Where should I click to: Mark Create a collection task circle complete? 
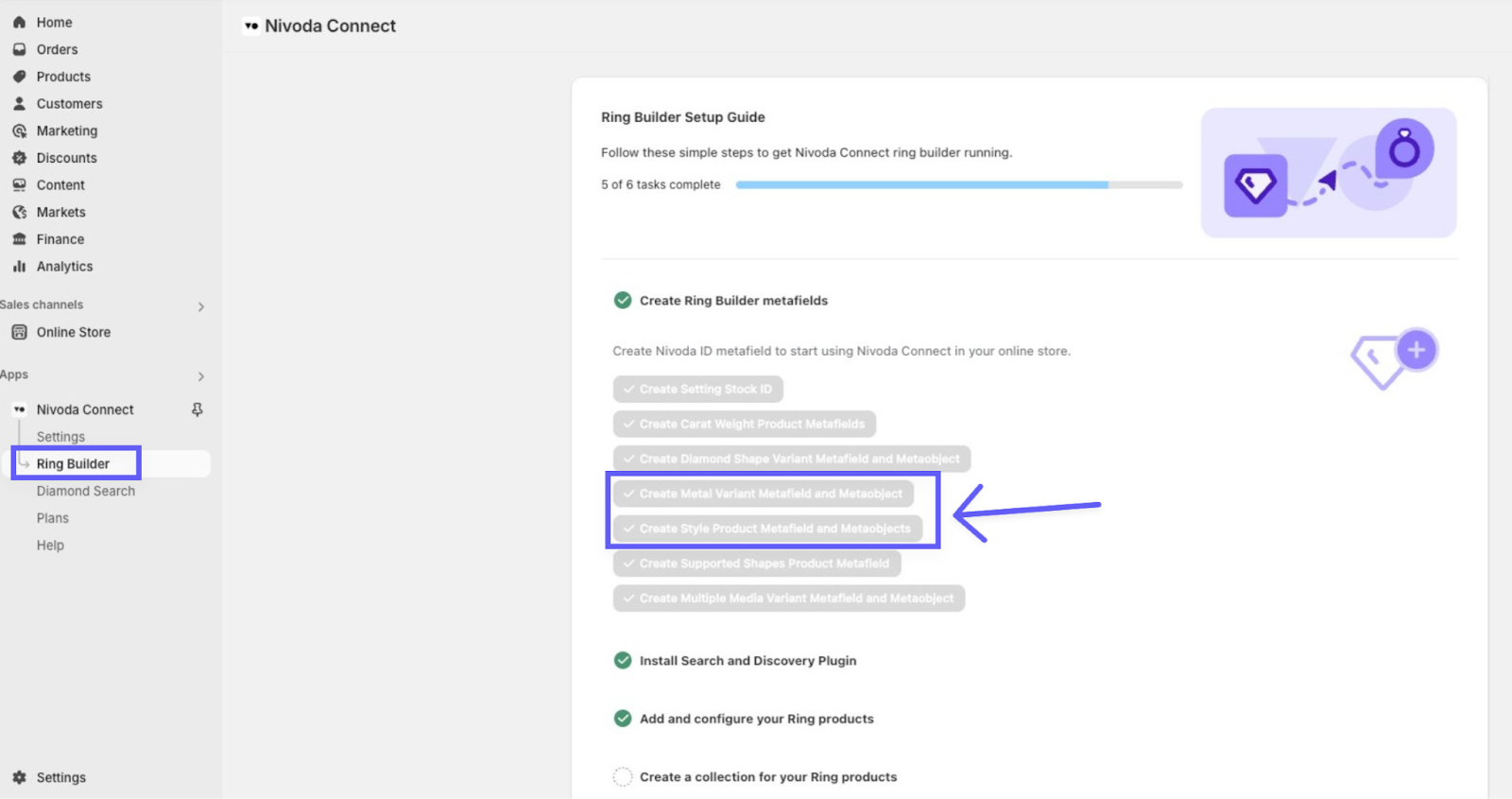pos(623,776)
